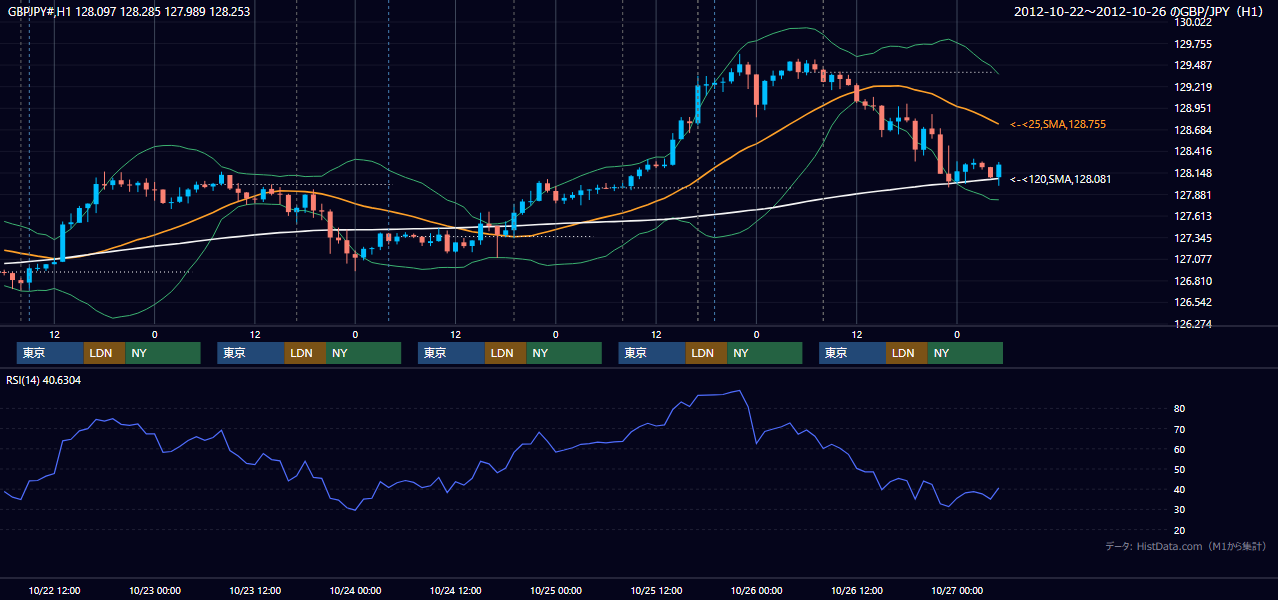
Task: Click the データ: HistData.com credit text
Action: click(1185, 546)
